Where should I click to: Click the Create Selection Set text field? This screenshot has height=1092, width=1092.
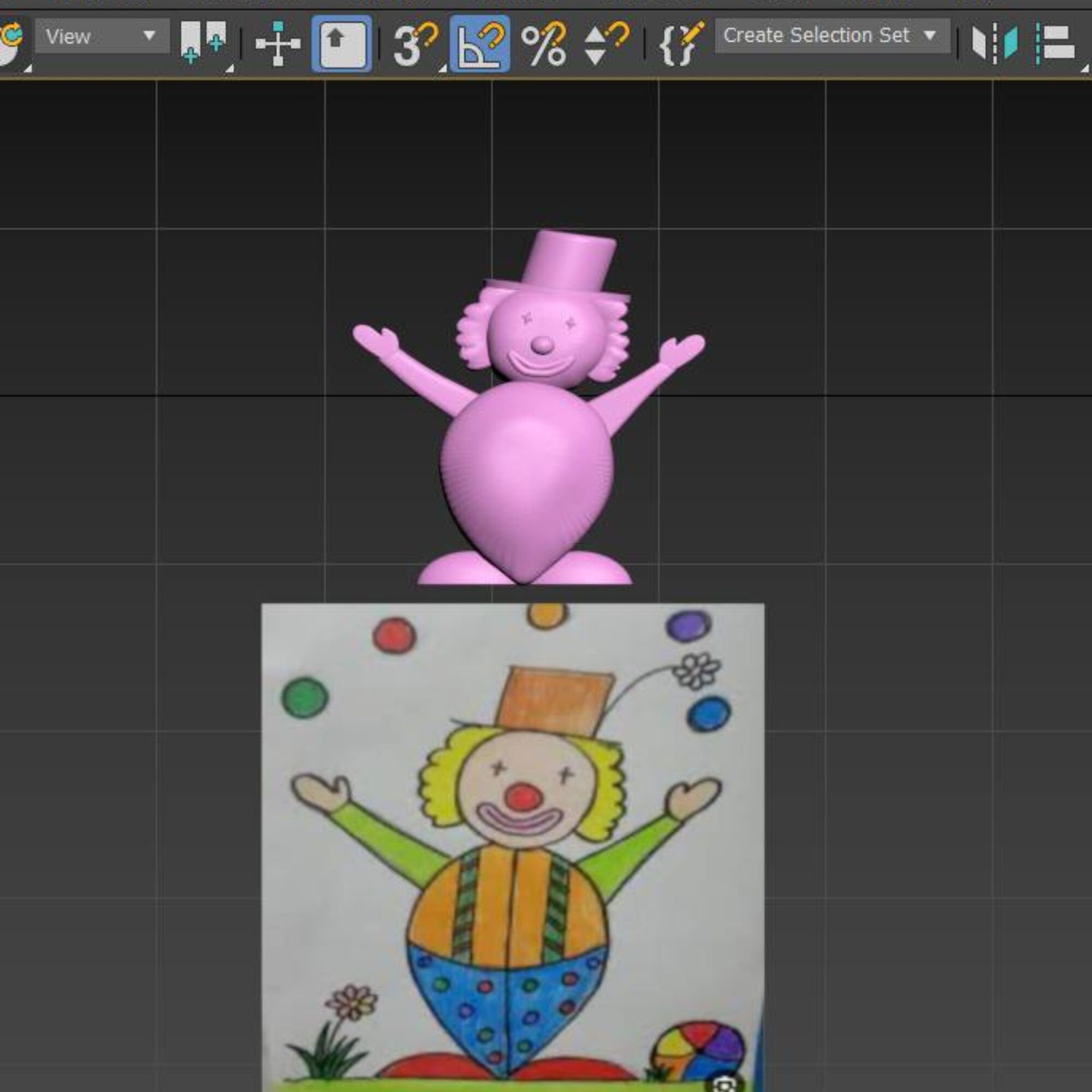816,35
